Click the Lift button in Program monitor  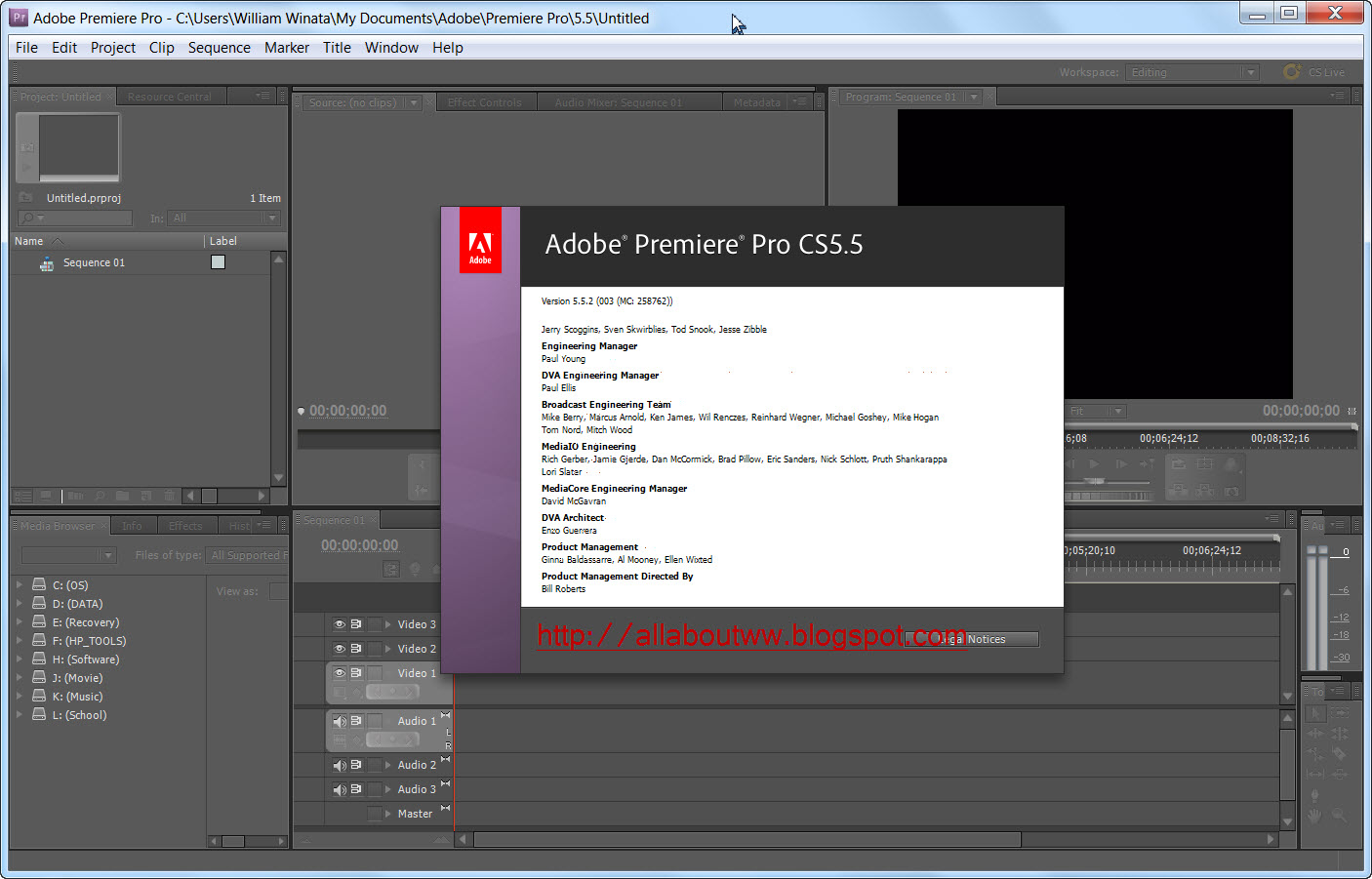coord(1178,490)
